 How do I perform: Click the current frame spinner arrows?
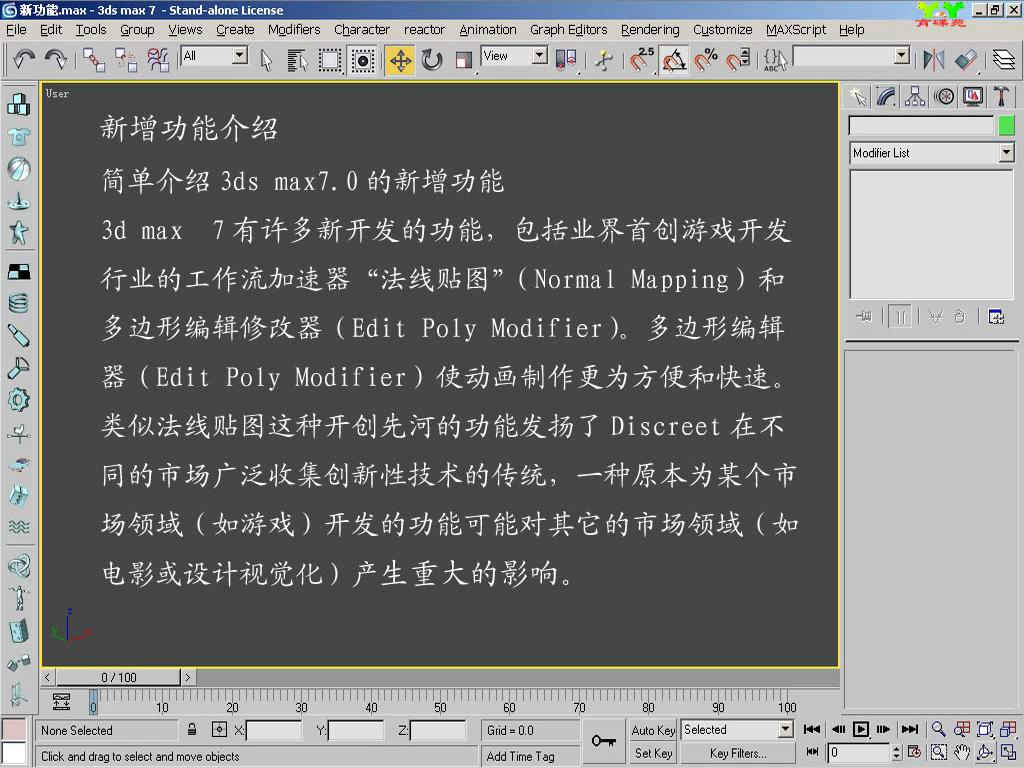click(896, 752)
